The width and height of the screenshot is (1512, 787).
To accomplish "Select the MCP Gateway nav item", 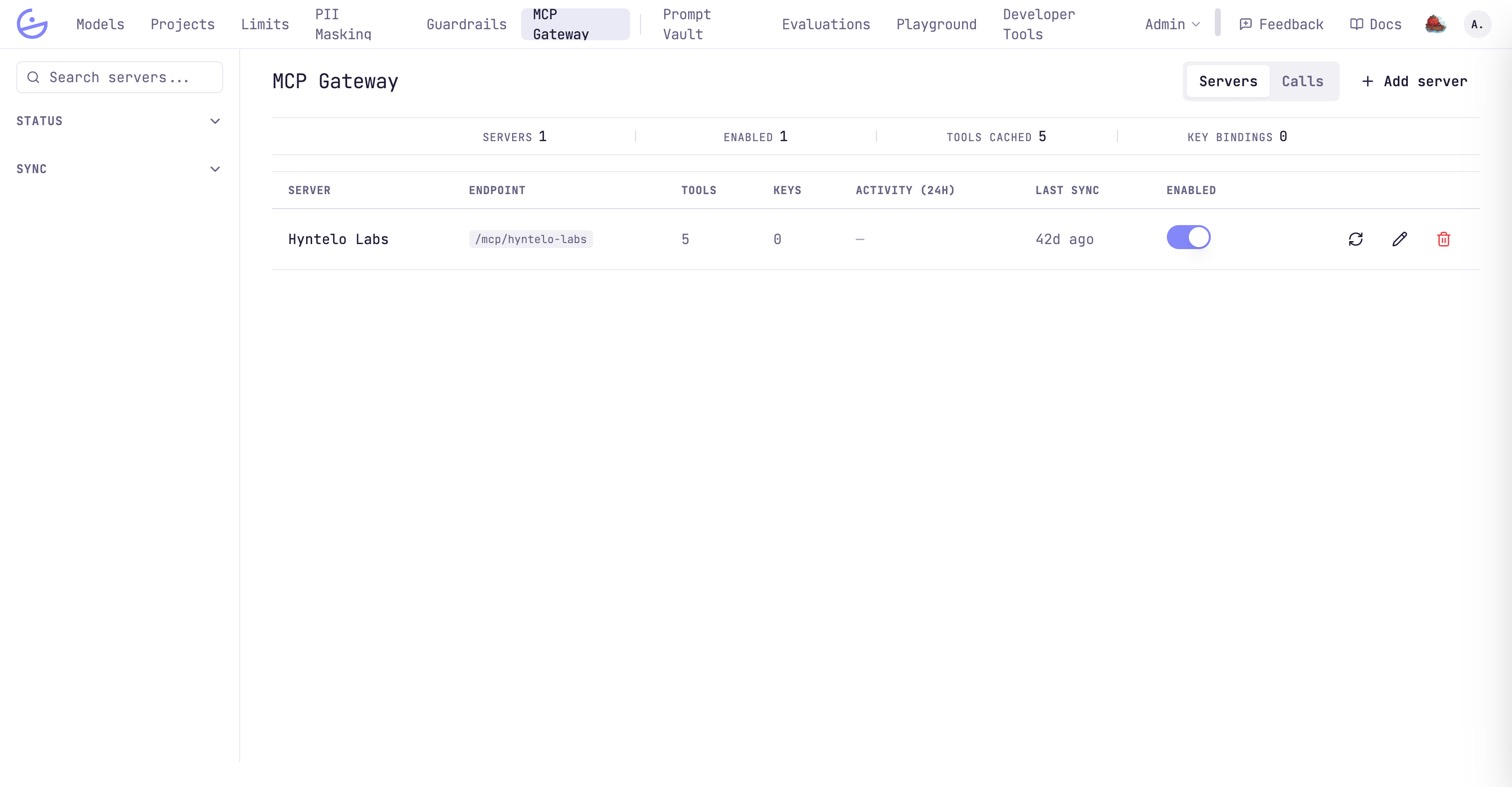I will pos(575,24).
